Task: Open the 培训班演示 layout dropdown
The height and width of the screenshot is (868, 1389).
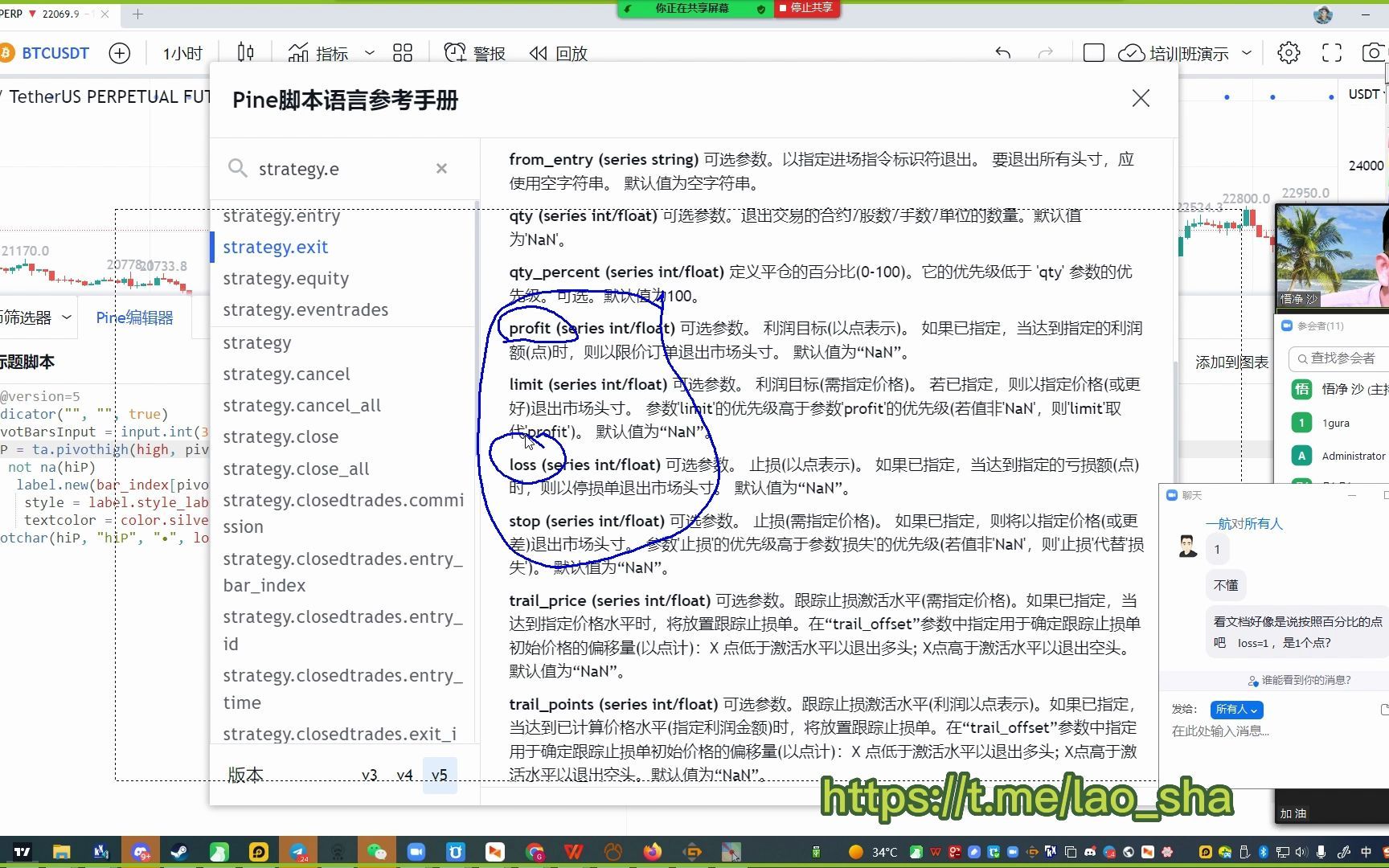Action: (1248, 53)
